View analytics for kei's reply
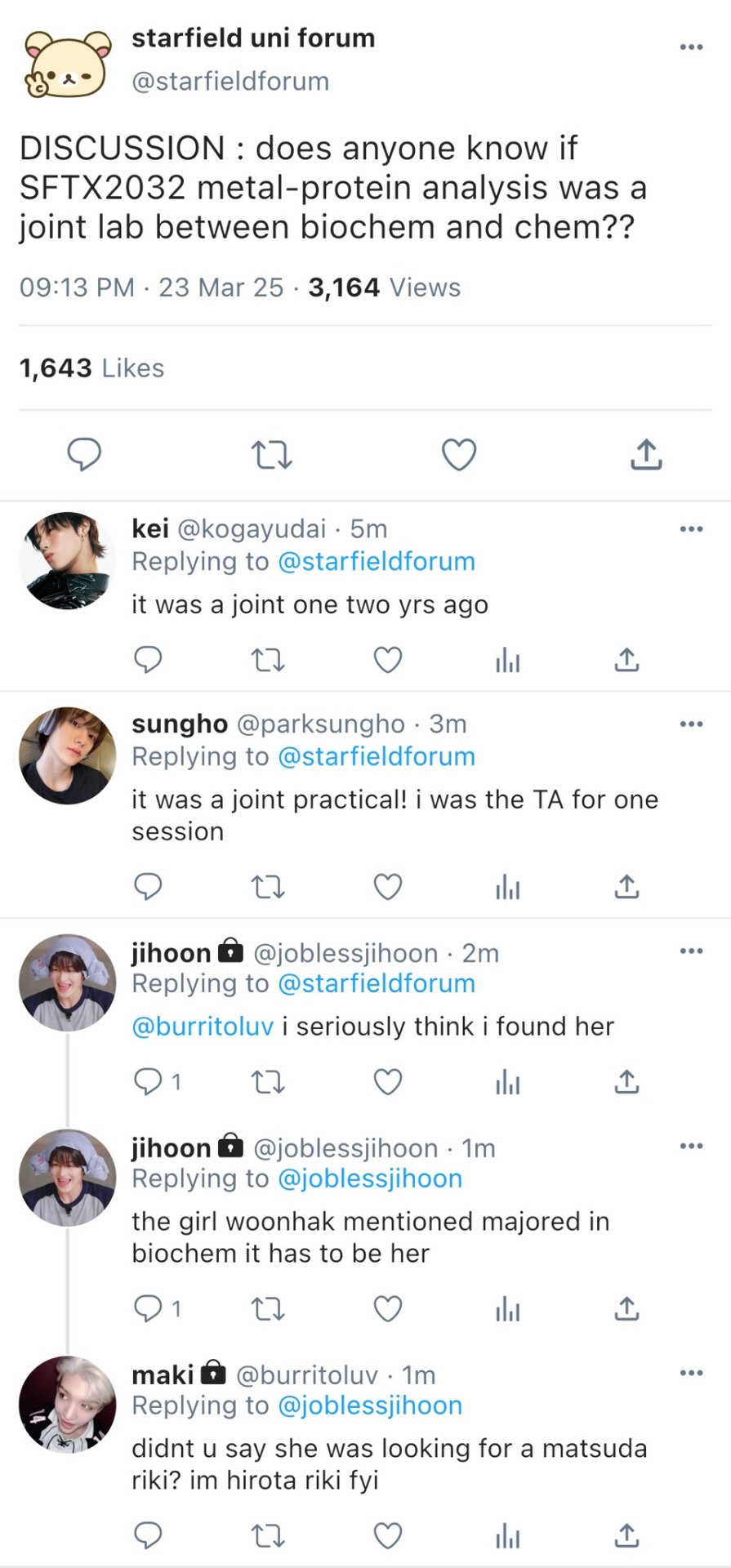This screenshot has width=731, height=1568. tap(507, 660)
